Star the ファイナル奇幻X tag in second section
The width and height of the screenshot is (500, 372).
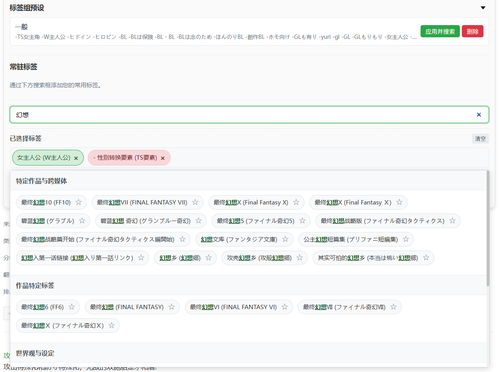point(111,325)
